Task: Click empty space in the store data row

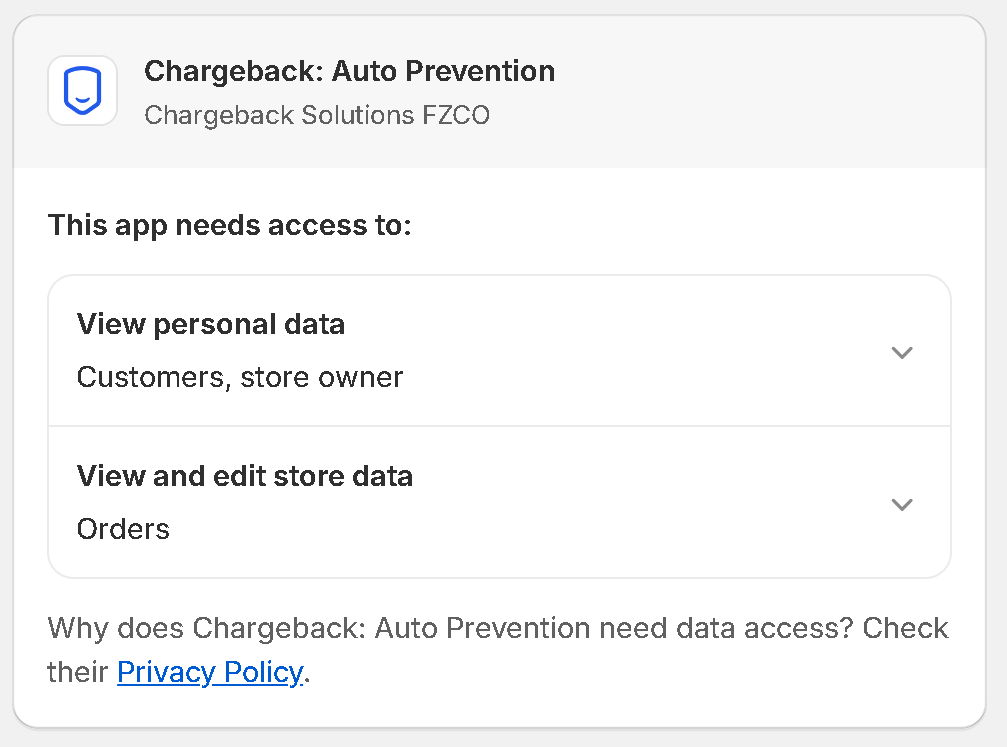Action: (642, 503)
